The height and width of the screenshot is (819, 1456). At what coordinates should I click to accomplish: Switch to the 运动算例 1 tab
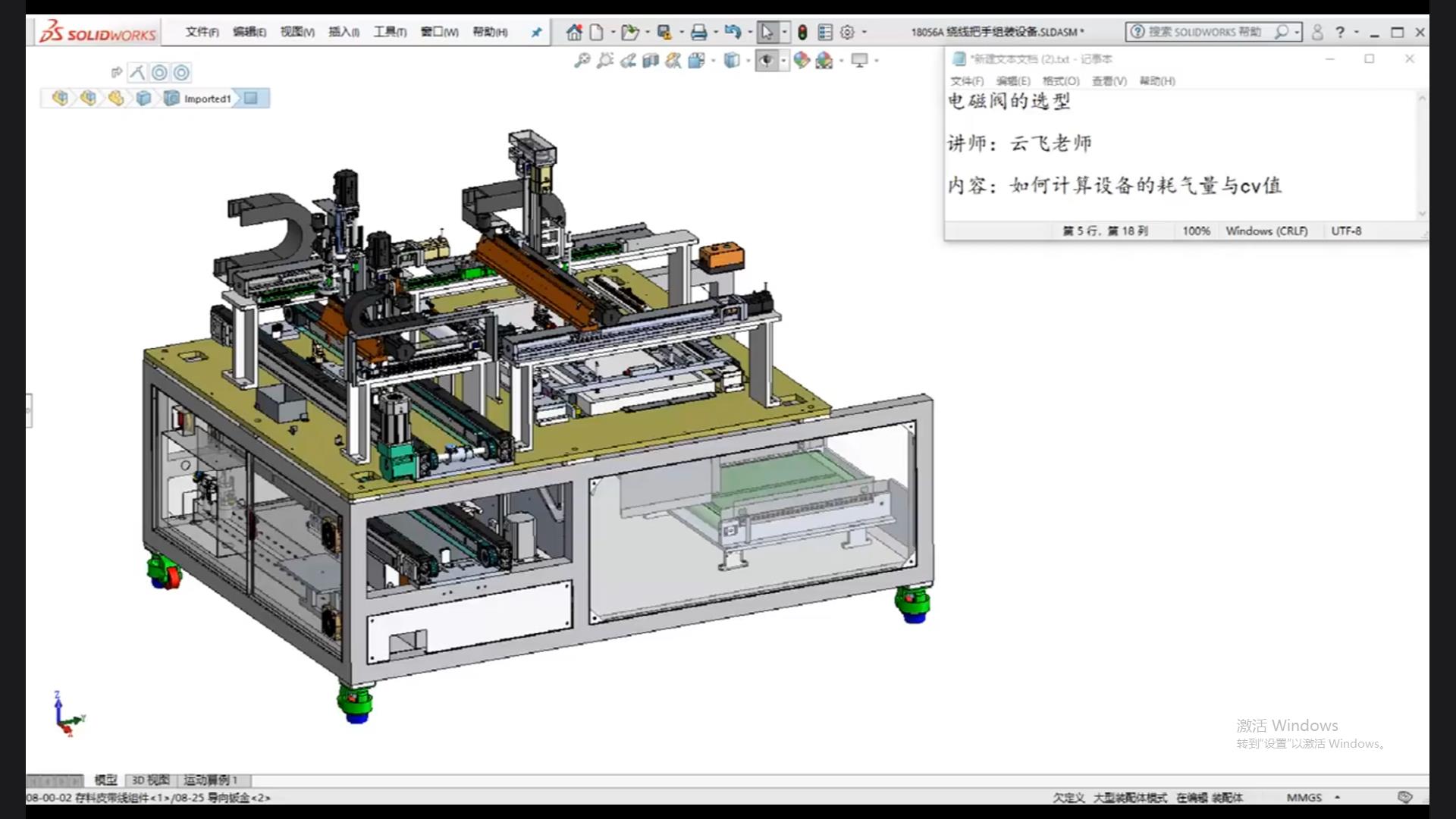tap(211, 780)
